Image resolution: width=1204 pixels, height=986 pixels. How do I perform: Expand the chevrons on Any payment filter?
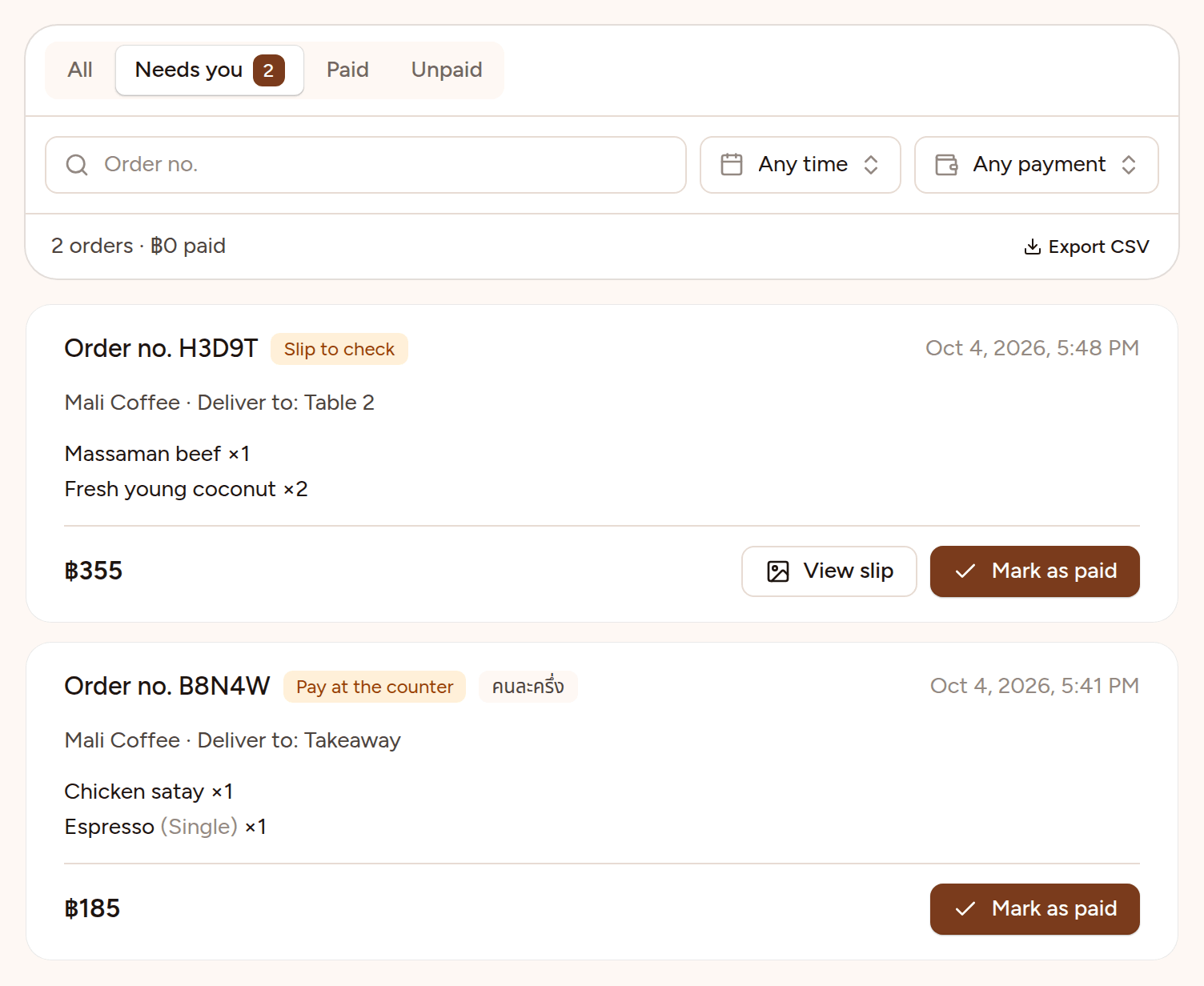[x=1129, y=165]
